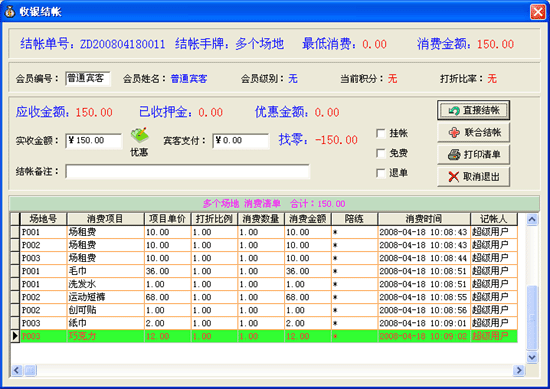Viewport: 550px width, 389px height.
Task: Click the 结帐备注 remark field
Action: [187, 172]
